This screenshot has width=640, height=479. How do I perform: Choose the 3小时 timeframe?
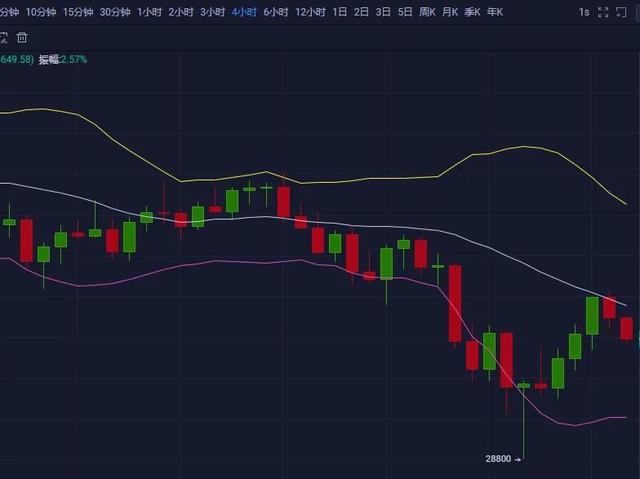coord(212,12)
